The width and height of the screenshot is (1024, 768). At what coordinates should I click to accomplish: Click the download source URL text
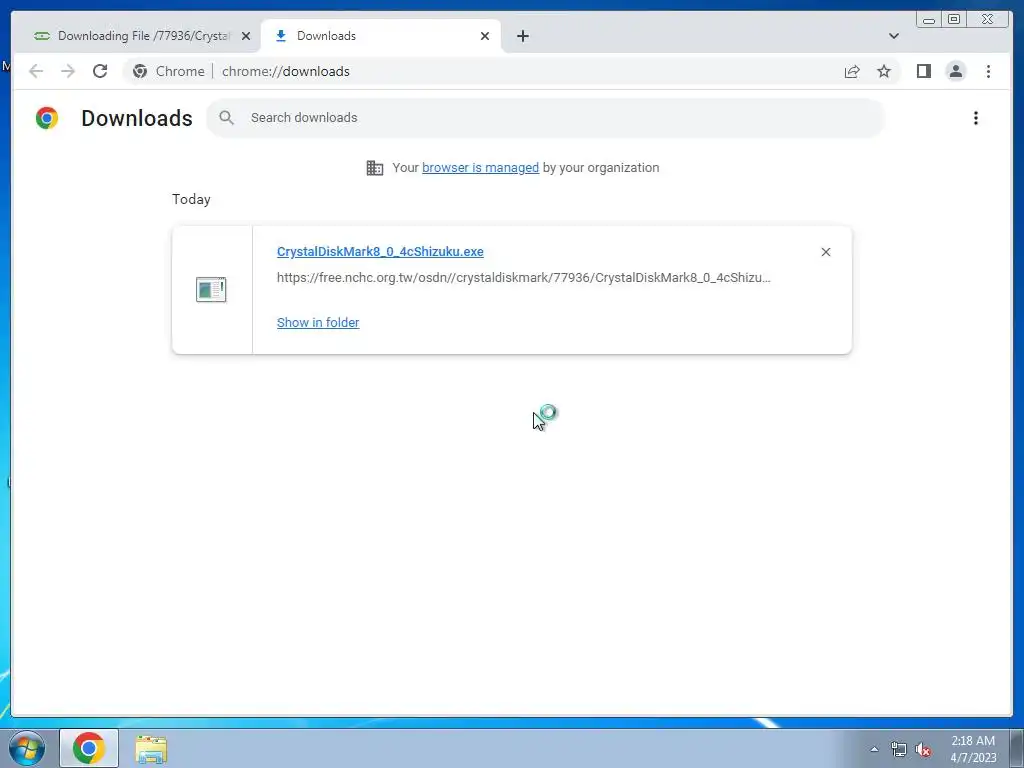point(524,278)
